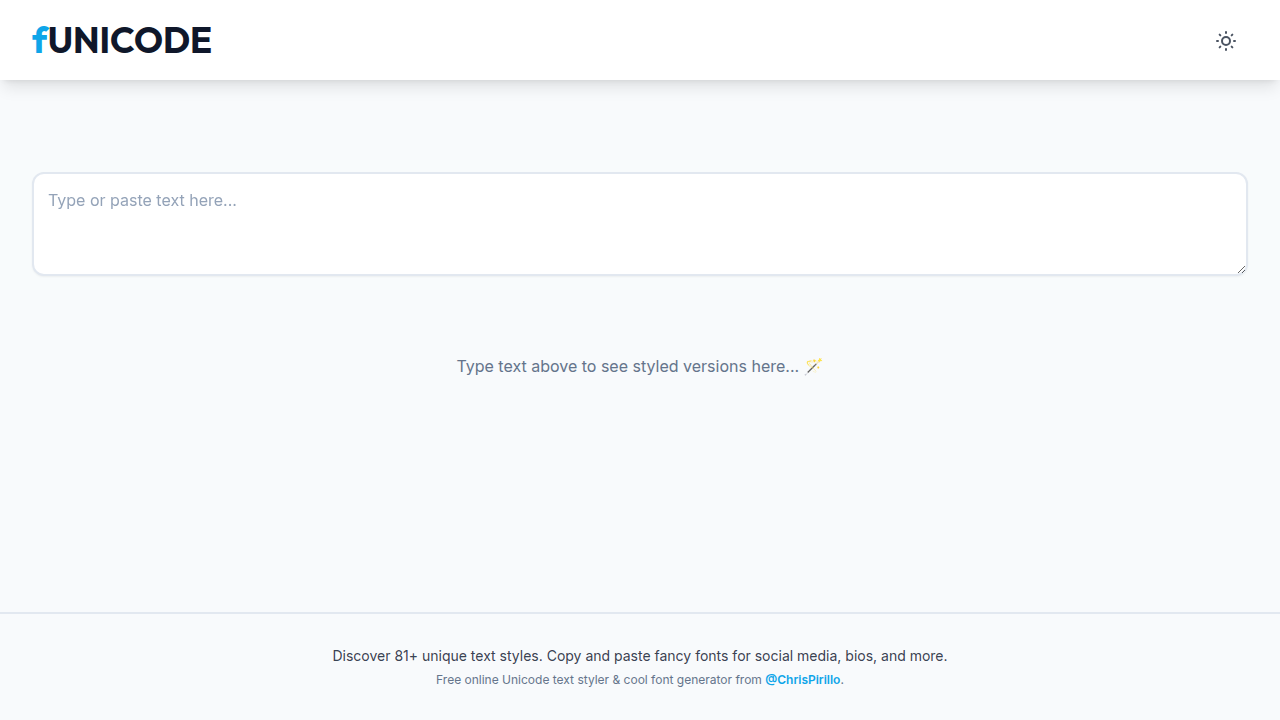The height and width of the screenshot is (720, 1280).
Task: Click the fUNICODE logo
Action: click(122, 40)
